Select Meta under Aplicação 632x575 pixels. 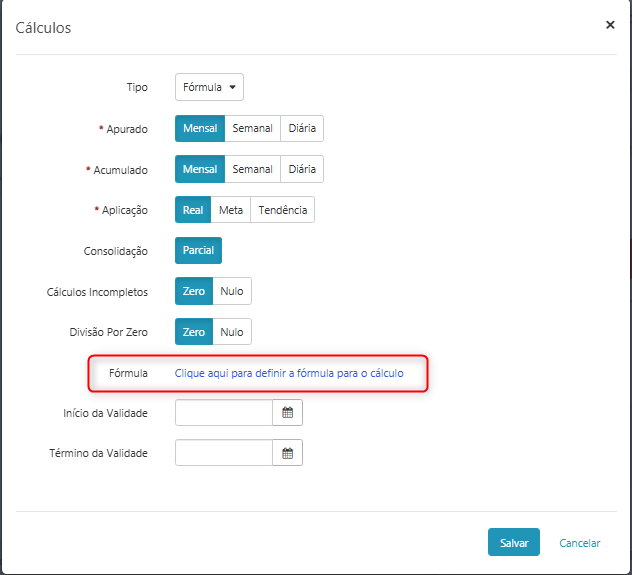(x=230, y=210)
